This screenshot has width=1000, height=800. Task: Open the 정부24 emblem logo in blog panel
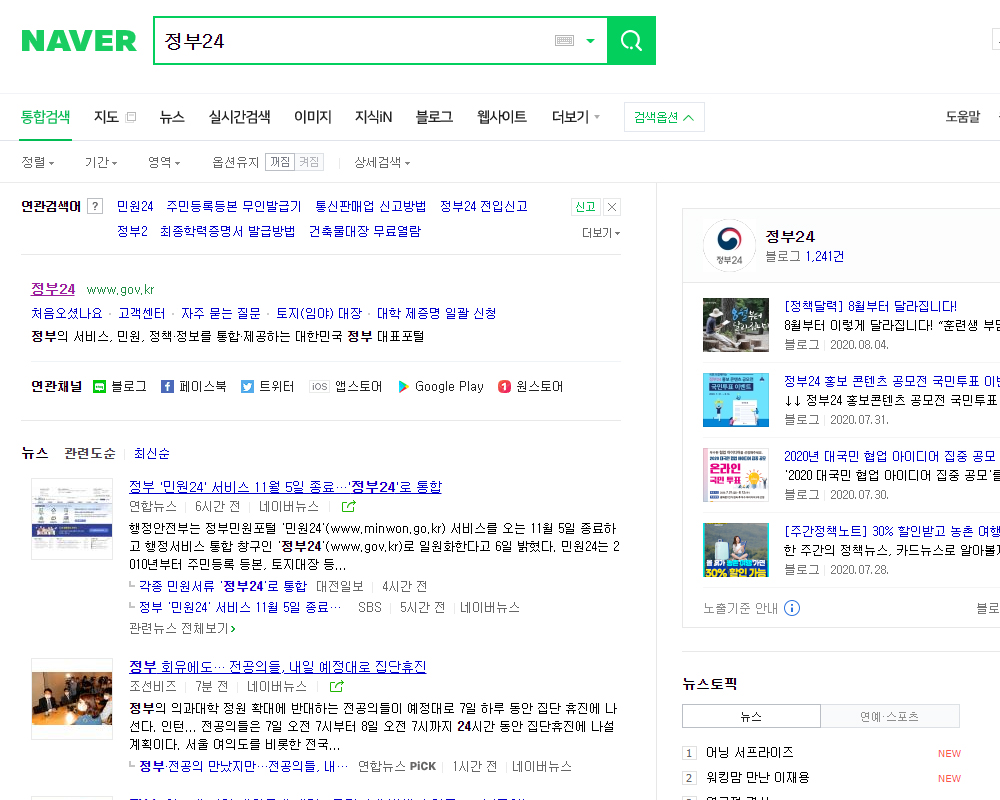[729, 246]
